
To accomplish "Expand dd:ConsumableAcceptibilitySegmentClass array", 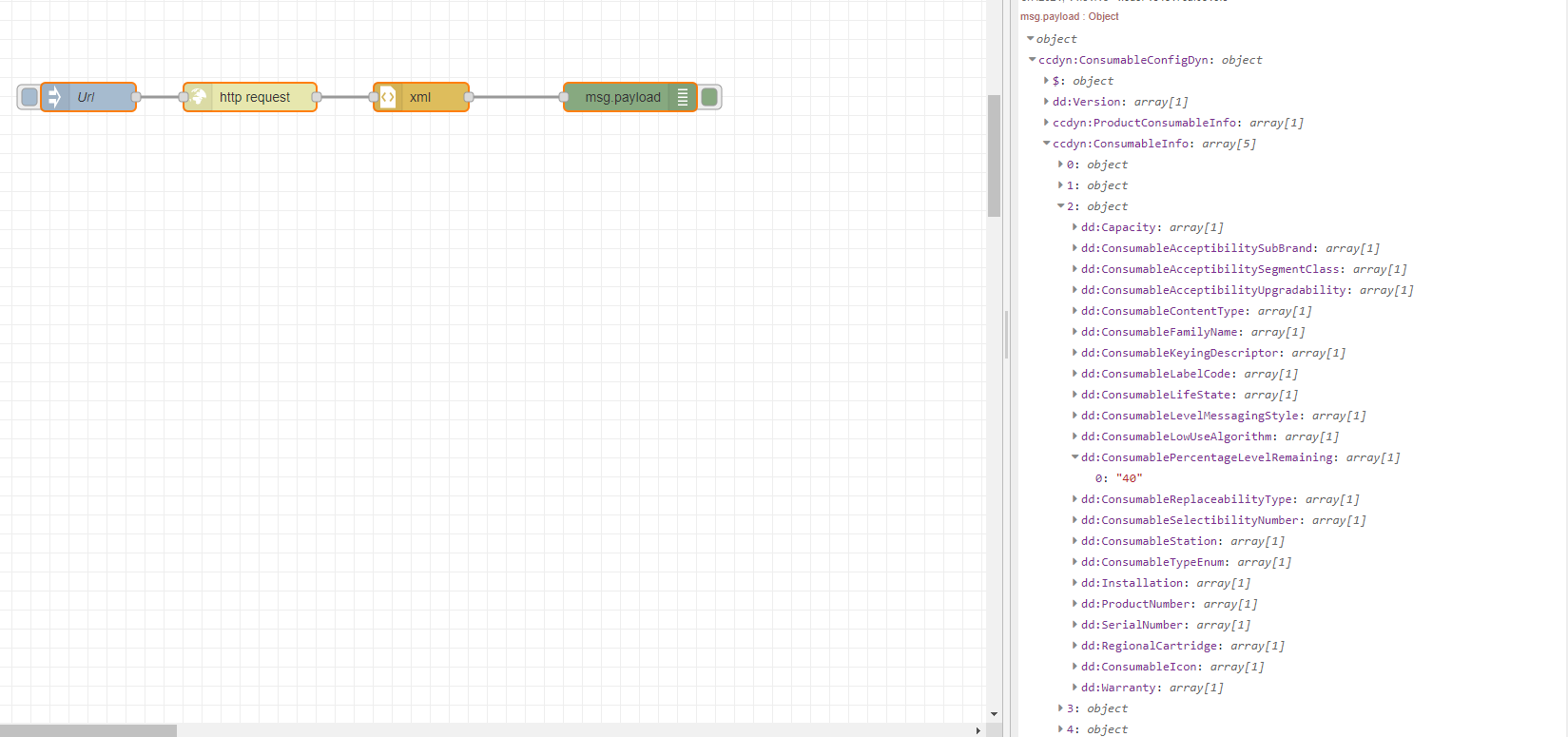I will [1075, 269].
